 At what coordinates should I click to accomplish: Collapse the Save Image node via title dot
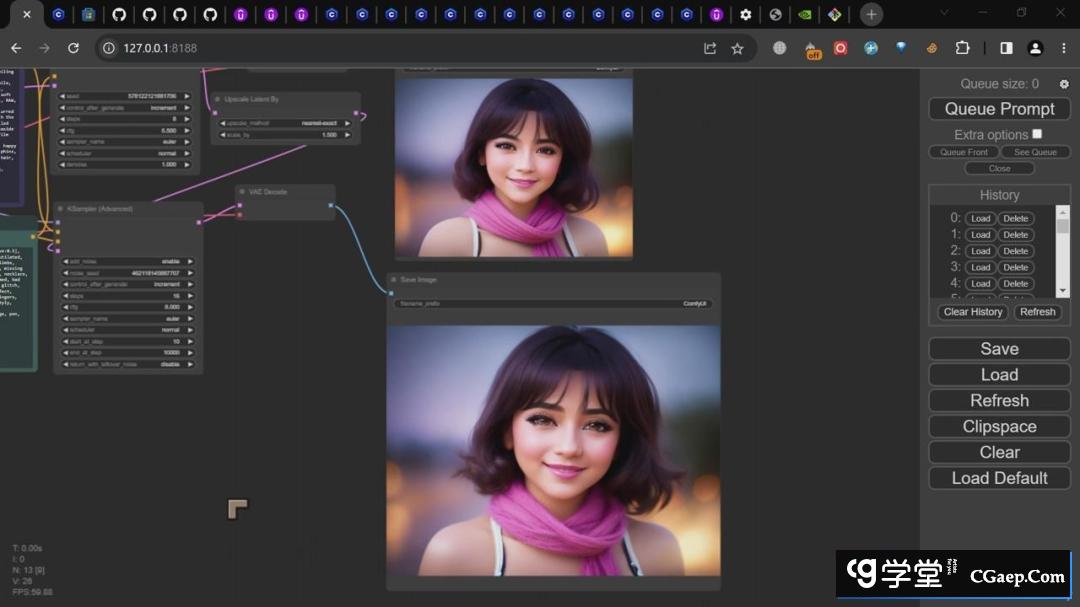pos(394,280)
